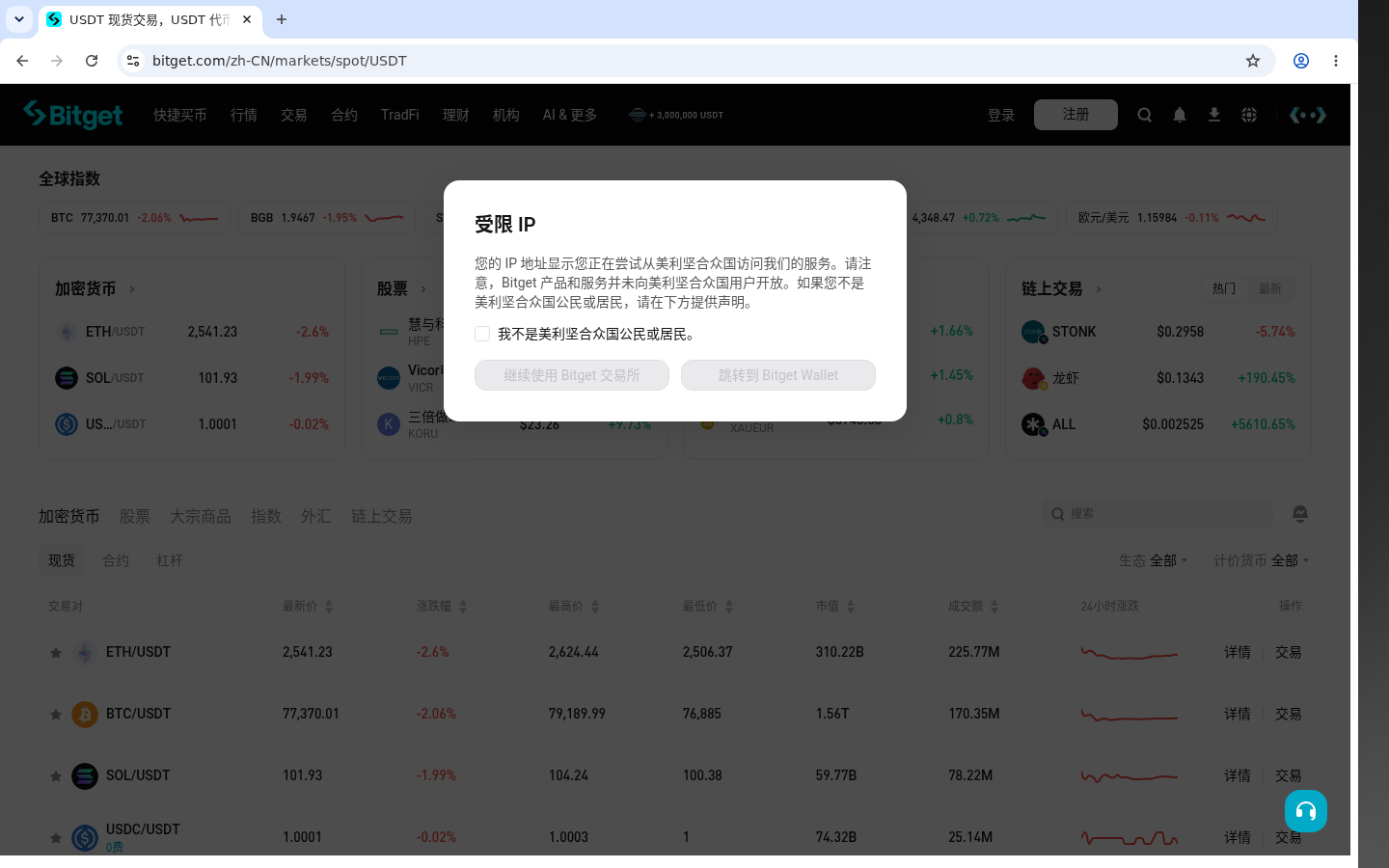This screenshot has width=1389, height=868.
Task: Switch to the 股票 market tab
Action: pos(135,516)
